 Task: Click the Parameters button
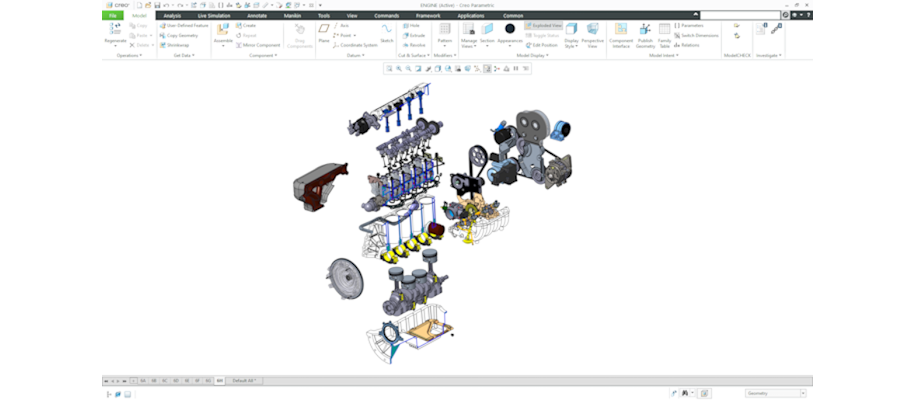click(x=691, y=25)
